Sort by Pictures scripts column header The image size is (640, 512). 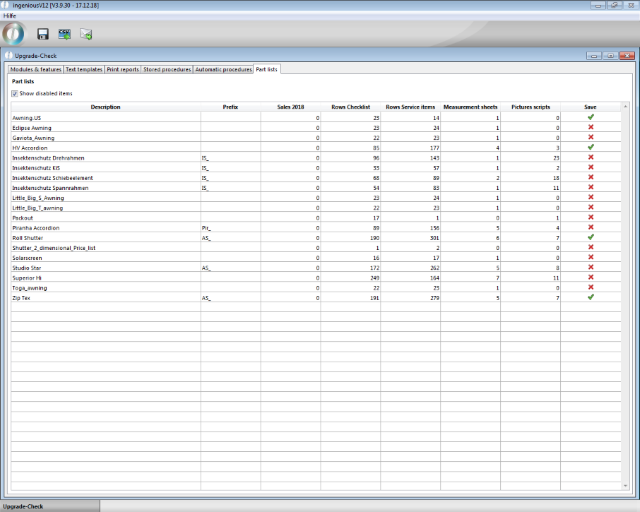point(530,107)
